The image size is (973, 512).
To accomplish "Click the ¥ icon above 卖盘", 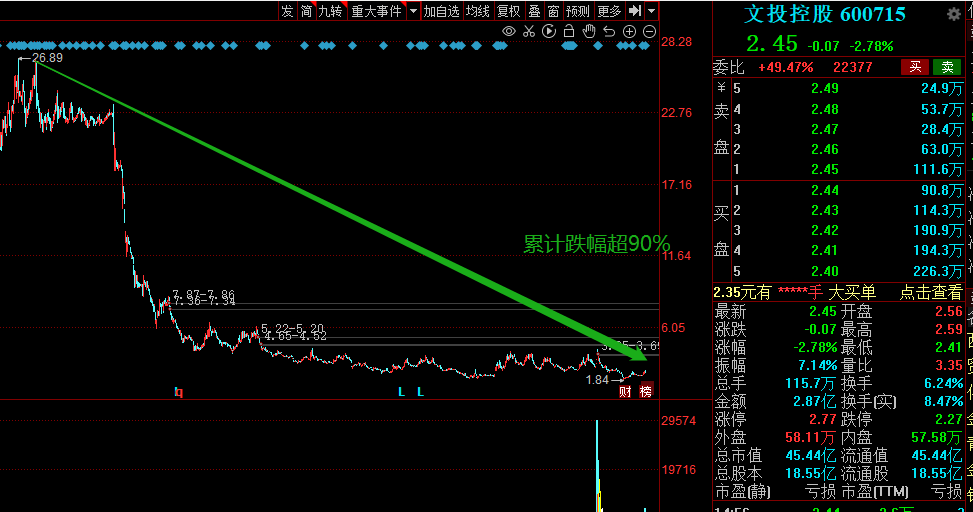I will 721,88.
